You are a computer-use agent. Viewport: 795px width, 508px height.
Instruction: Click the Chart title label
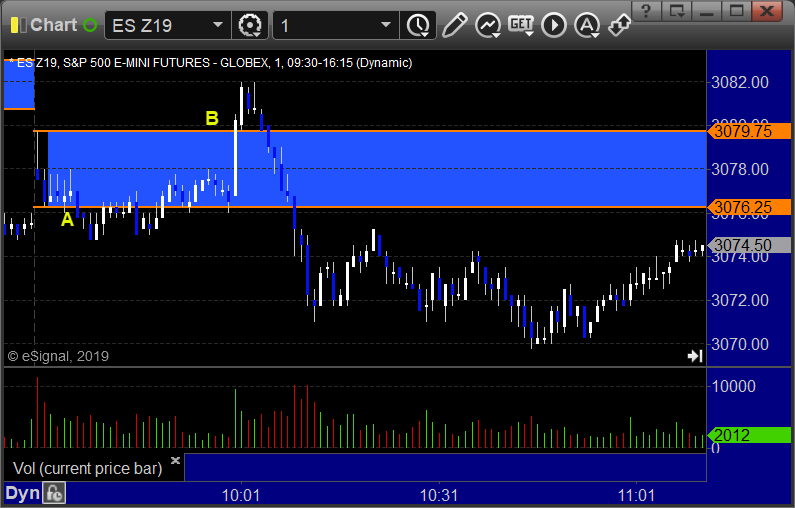53,25
